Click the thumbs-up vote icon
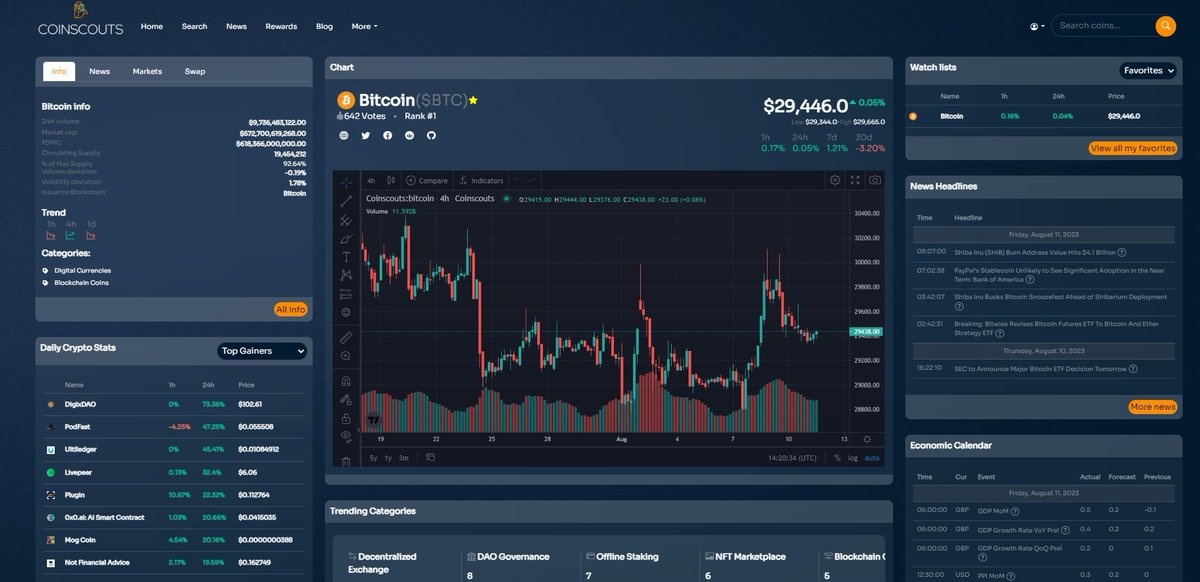1200x582 pixels. coord(341,116)
